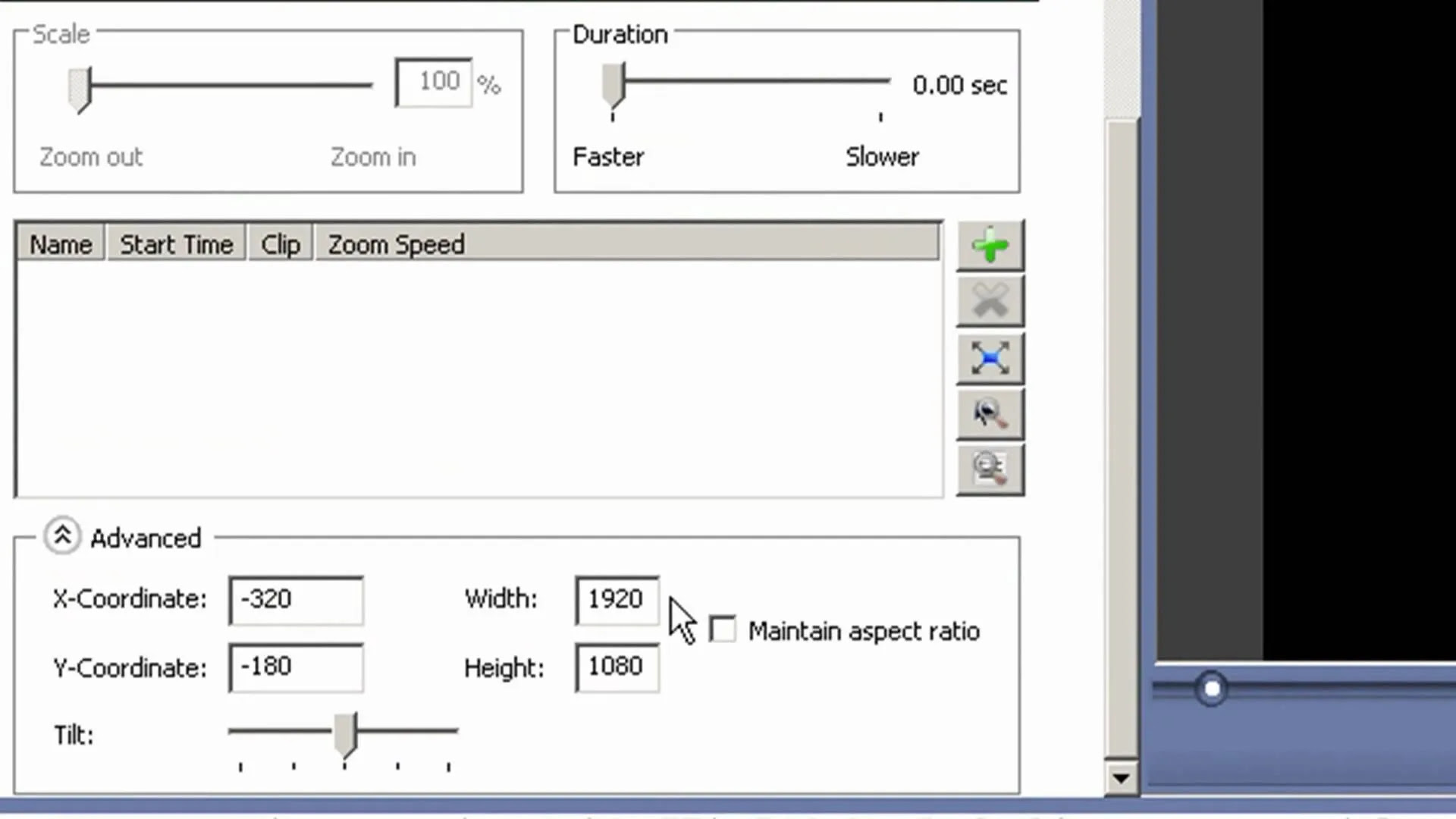
Task: Click into the Height field
Action: [616, 667]
